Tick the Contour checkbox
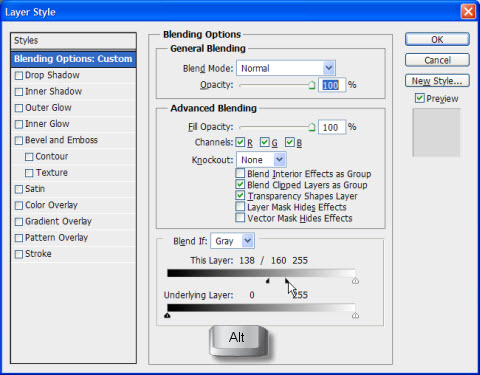Screen dimensions: 480x375 pos(29,157)
